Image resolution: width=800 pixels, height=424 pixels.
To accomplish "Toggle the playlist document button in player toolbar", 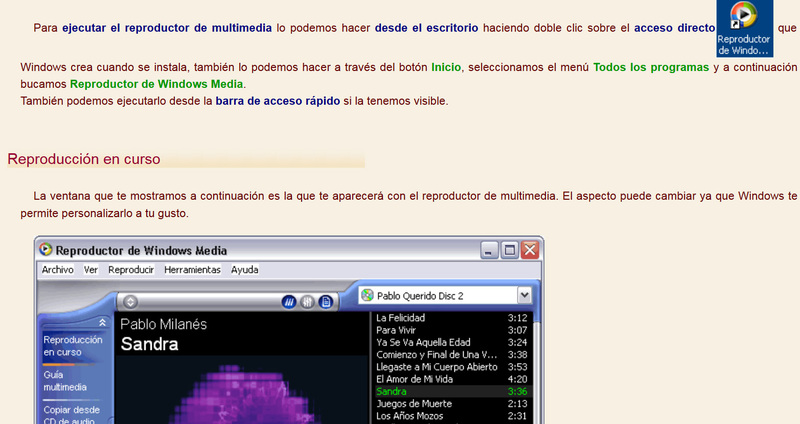I will pyautogui.click(x=326, y=302).
